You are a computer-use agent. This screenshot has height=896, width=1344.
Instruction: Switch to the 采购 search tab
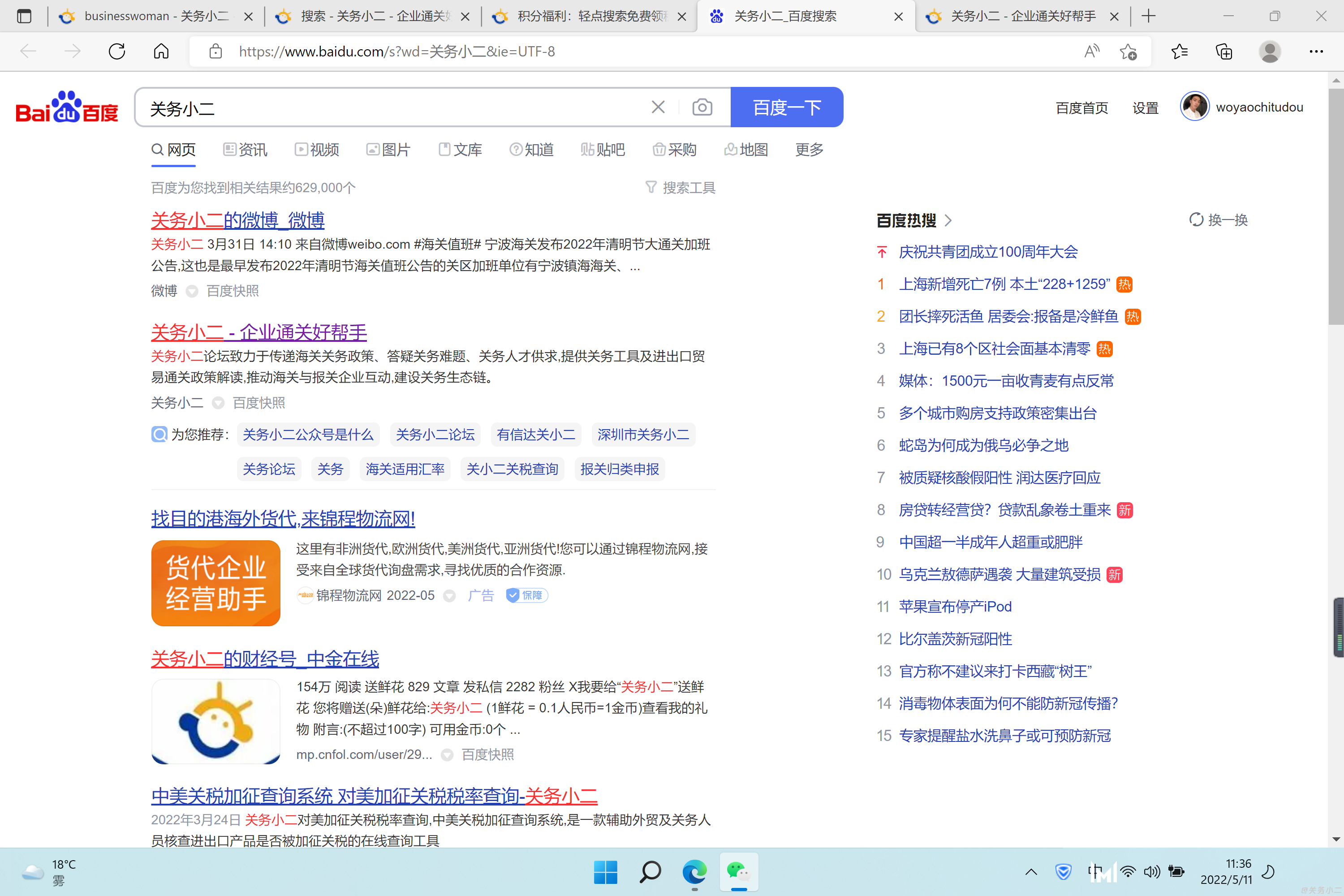click(674, 150)
